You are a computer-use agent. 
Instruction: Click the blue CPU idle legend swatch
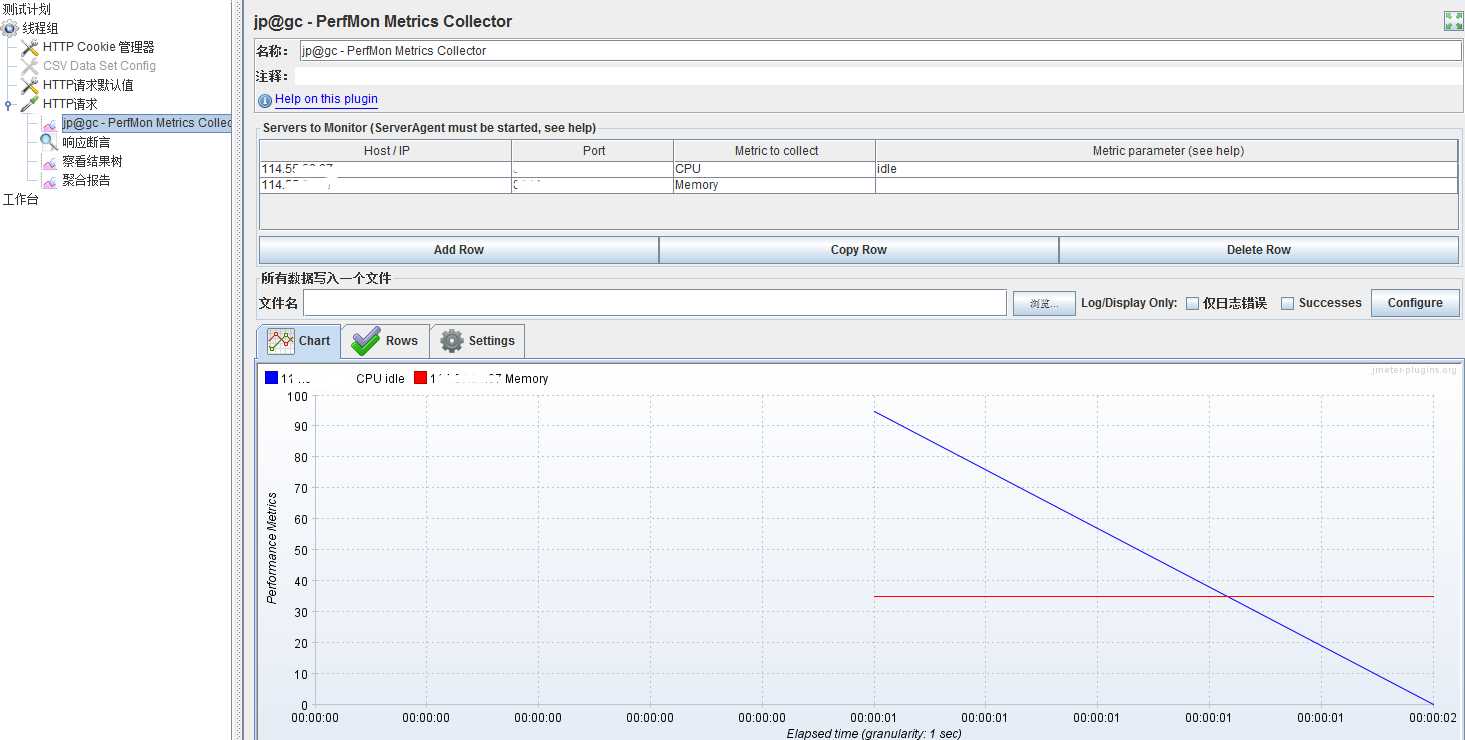point(271,378)
